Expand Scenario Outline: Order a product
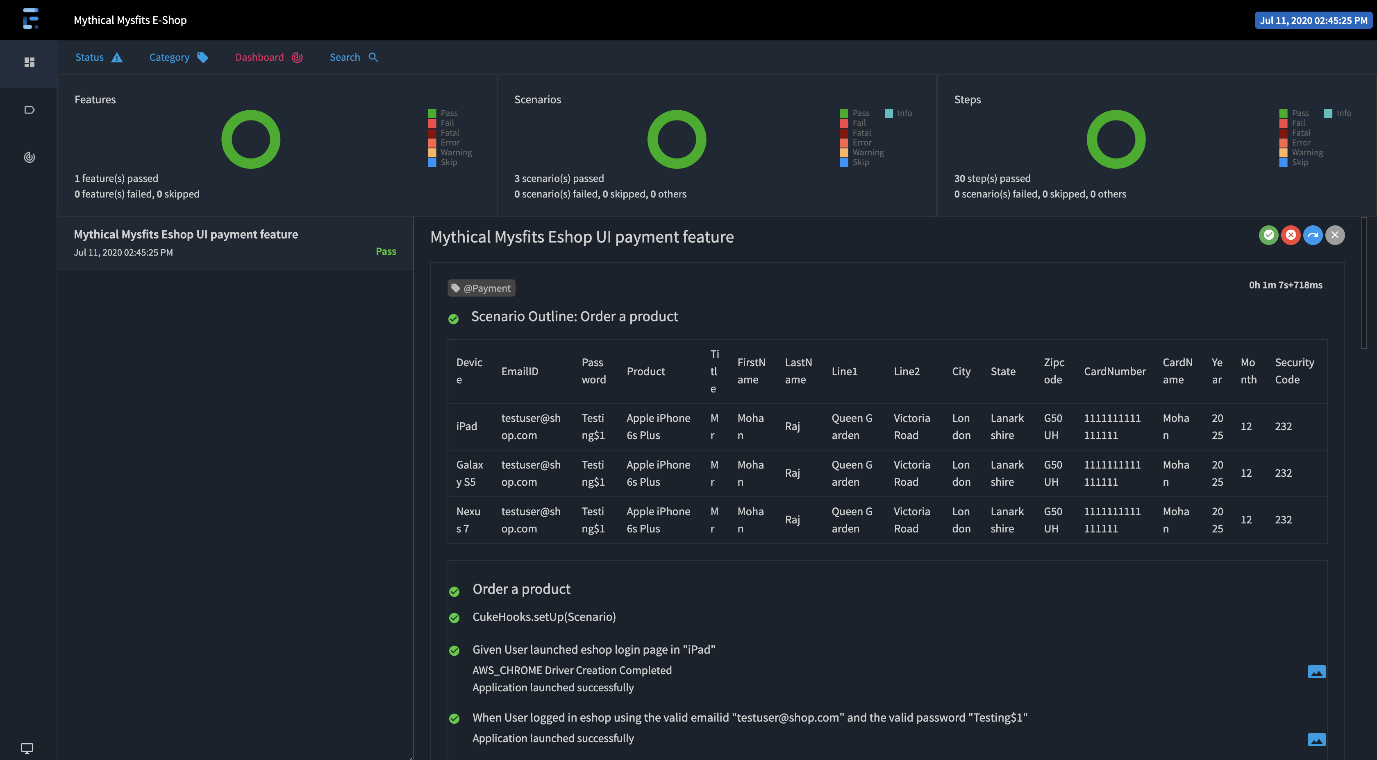Image resolution: width=1377 pixels, height=760 pixels. click(x=575, y=316)
